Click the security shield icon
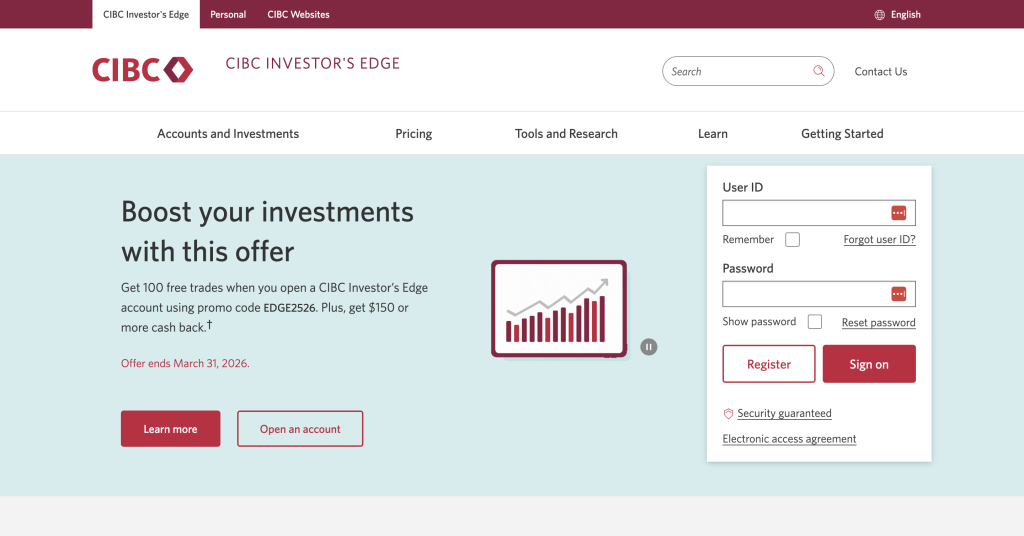 click(x=728, y=413)
